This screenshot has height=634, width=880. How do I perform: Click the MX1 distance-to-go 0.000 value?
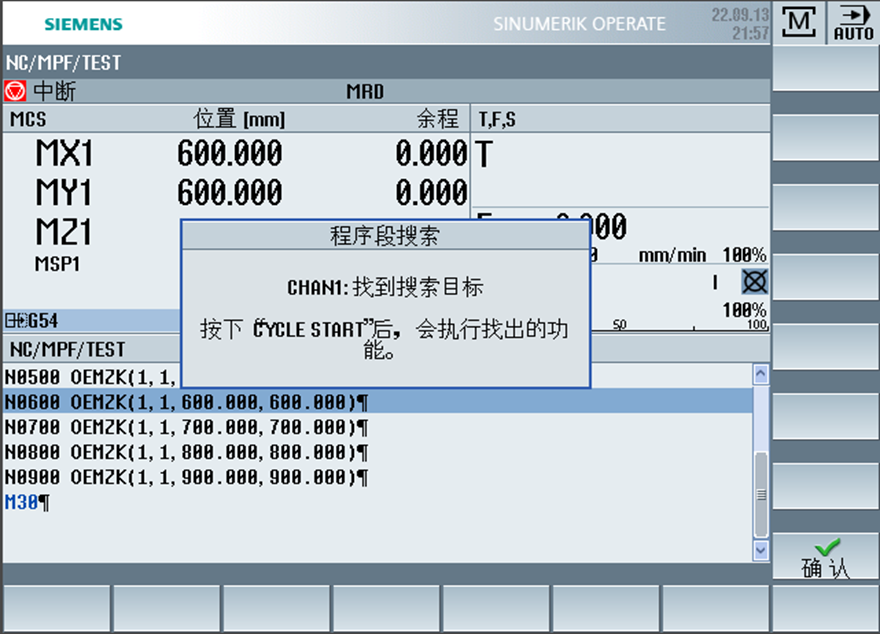(431, 153)
